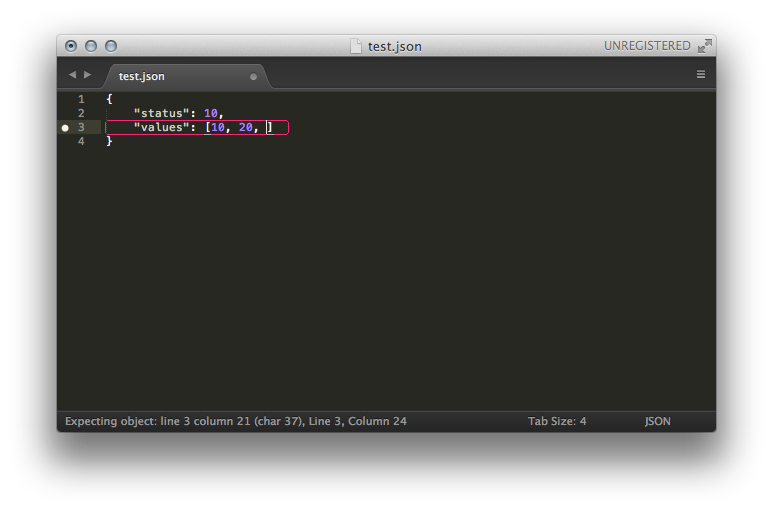The image size is (773, 511).
Task: Click the "values" key on line 3
Action: pyautogui.click(x=162, y=127)
